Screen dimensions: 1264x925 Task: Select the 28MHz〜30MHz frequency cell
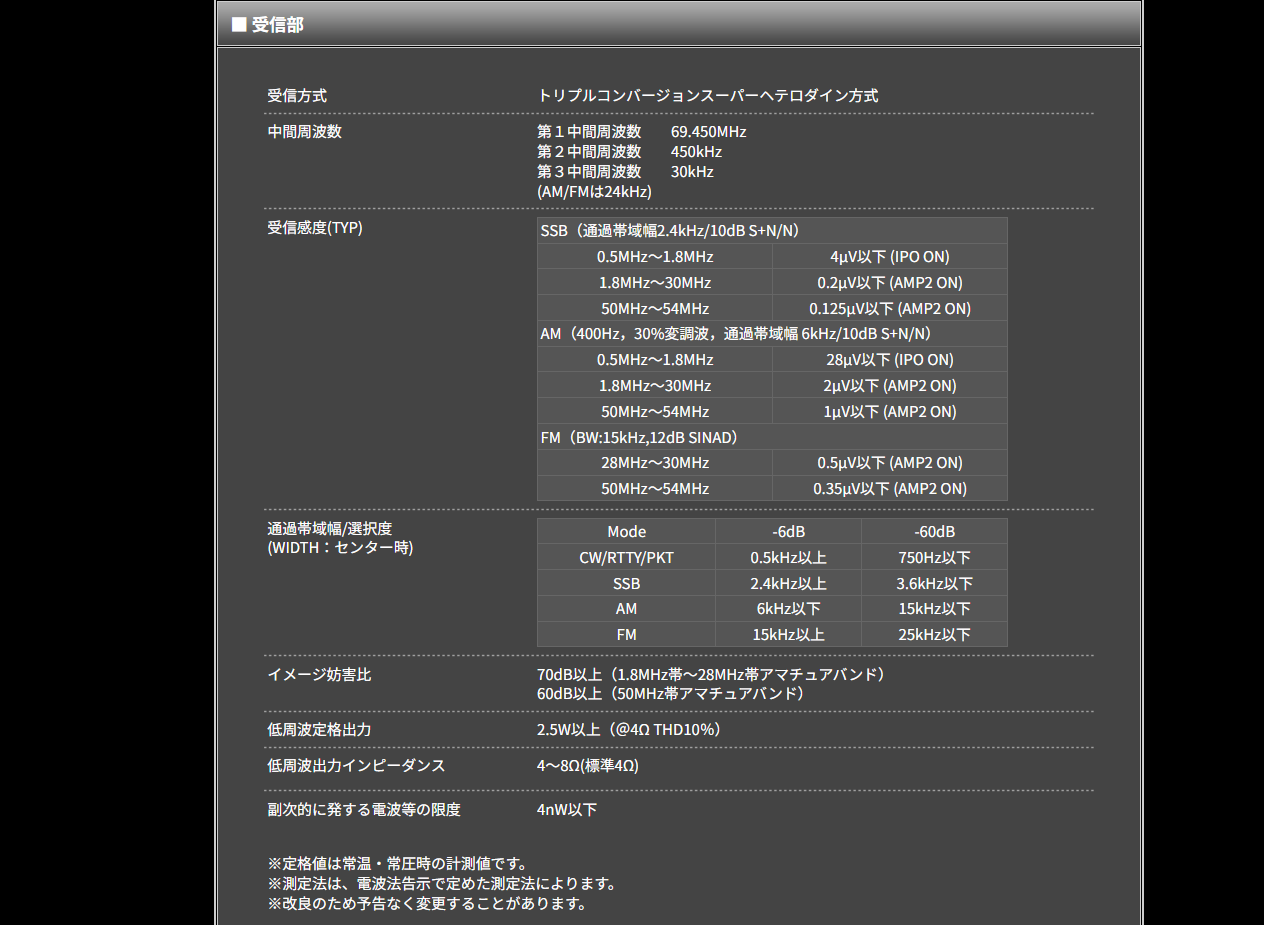[654, 463]
